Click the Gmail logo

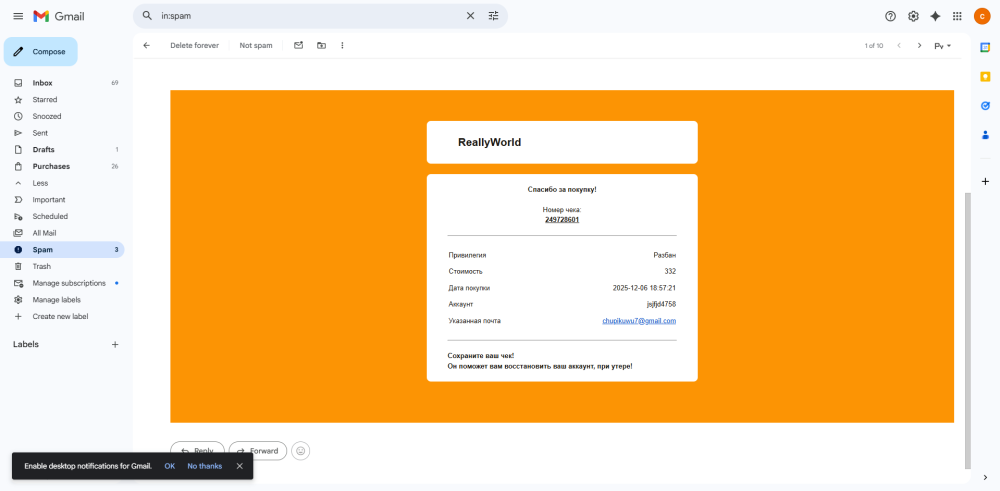pyautogui.click(x=59, y=17)
